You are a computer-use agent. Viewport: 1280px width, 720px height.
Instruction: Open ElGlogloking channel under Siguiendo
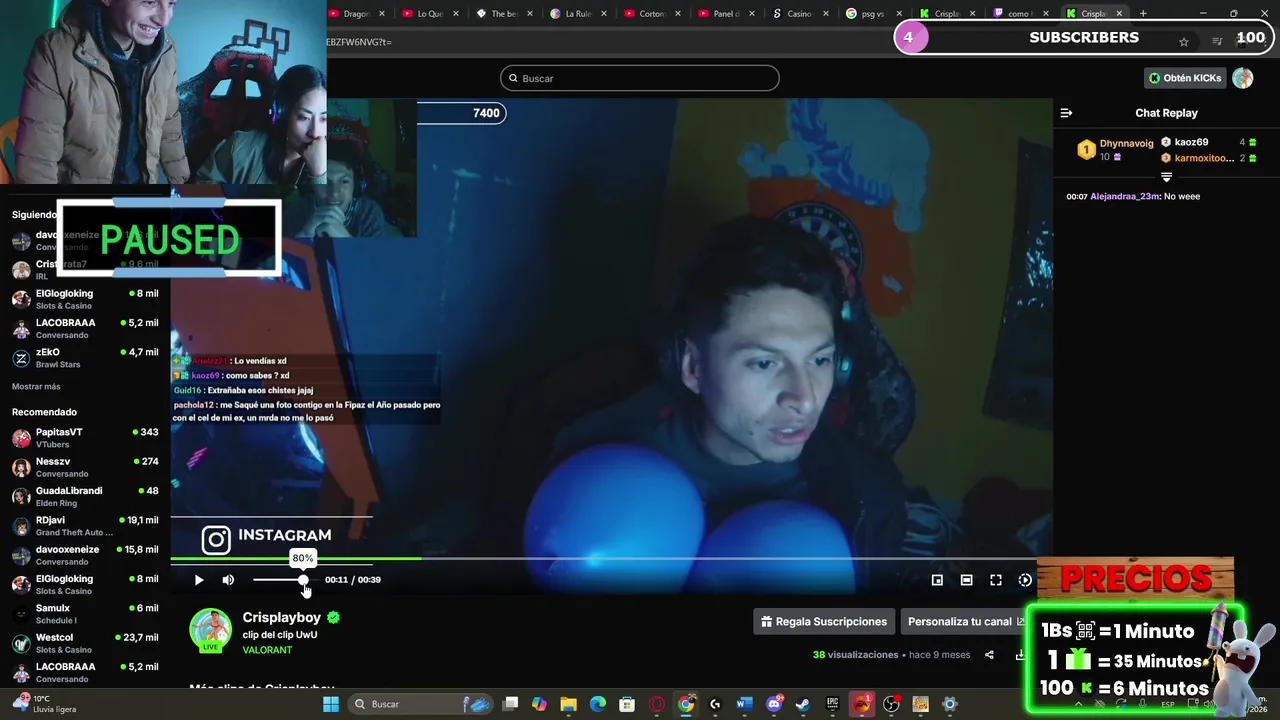(85, 299)
